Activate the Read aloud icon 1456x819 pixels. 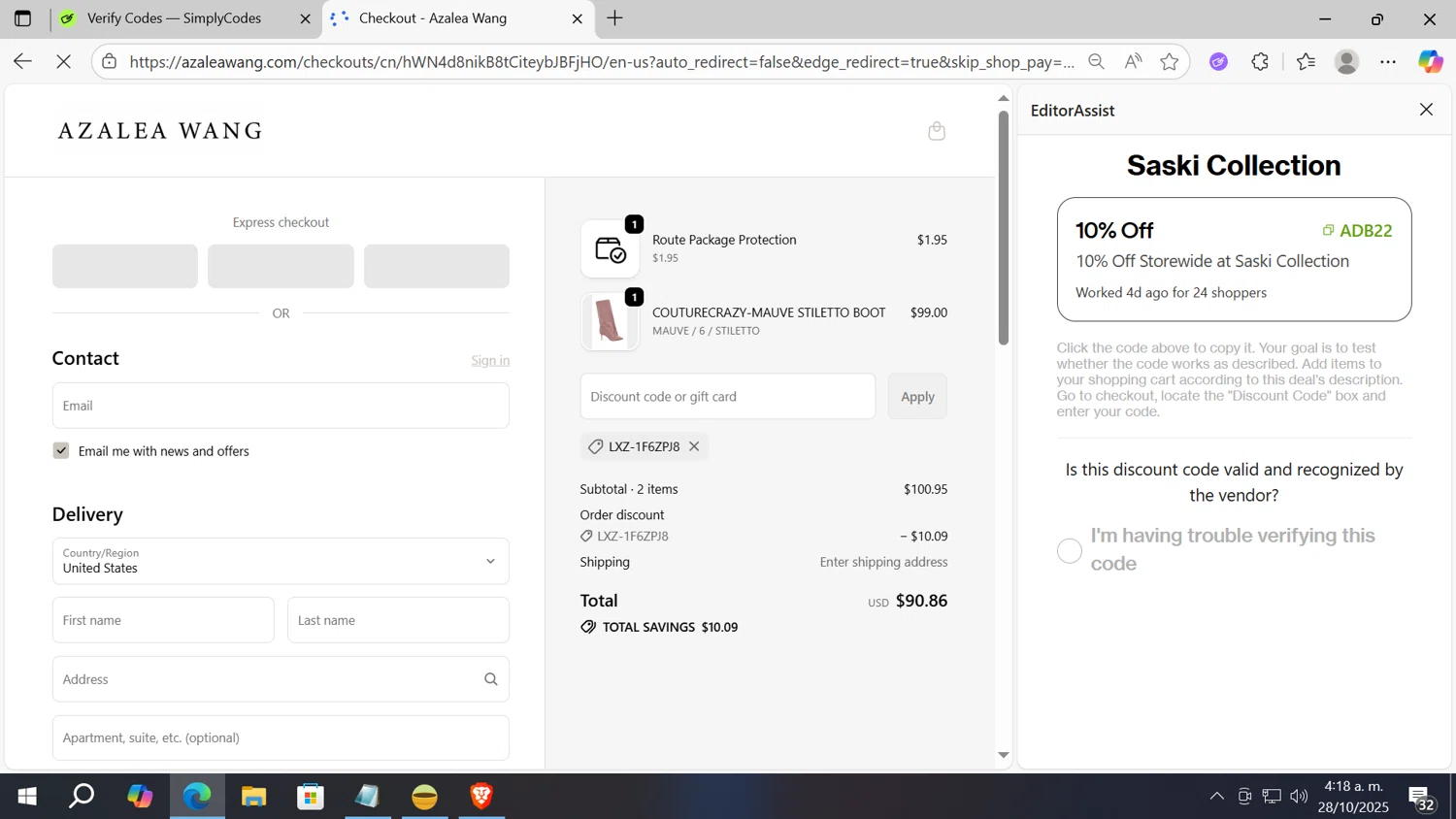1133,61
